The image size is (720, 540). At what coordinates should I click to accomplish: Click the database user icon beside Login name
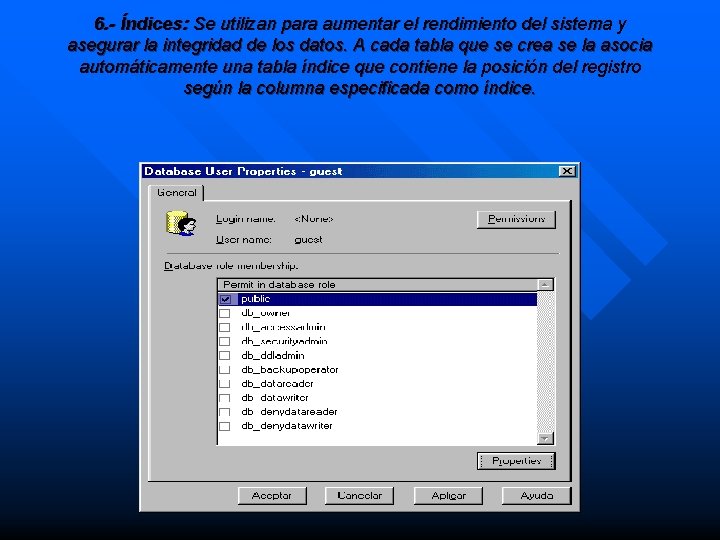181,224
